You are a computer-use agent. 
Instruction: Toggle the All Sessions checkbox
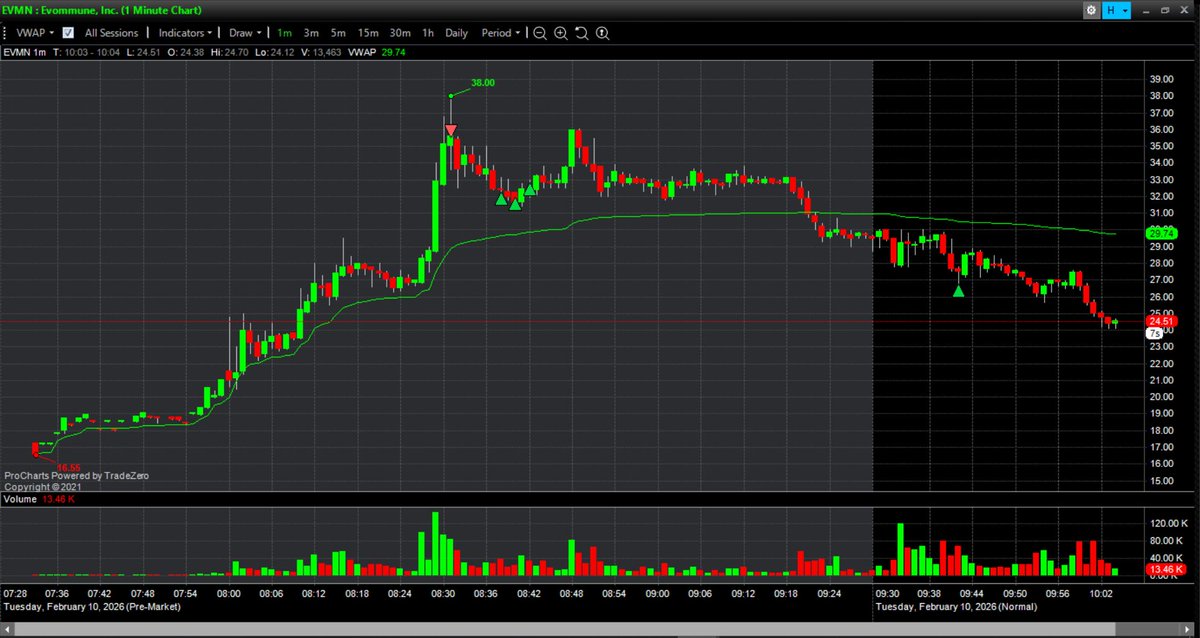pyautogui.click(x=68, y=33)
